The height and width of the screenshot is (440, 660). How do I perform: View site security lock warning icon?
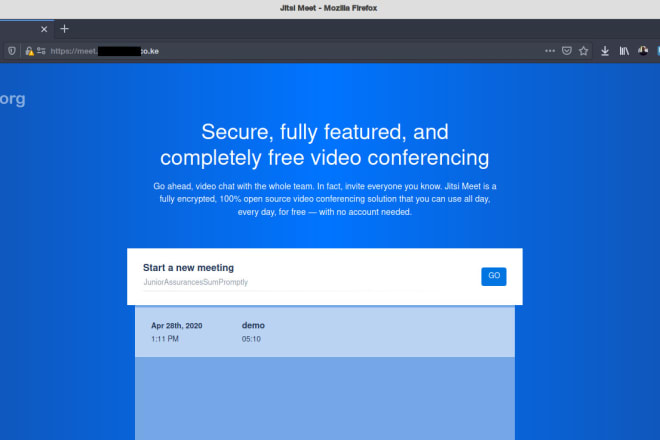[x=29, y=51]
